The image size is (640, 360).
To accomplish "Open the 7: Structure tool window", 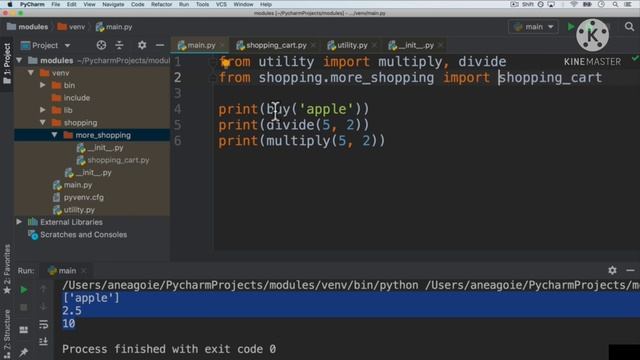I will 7,335.
